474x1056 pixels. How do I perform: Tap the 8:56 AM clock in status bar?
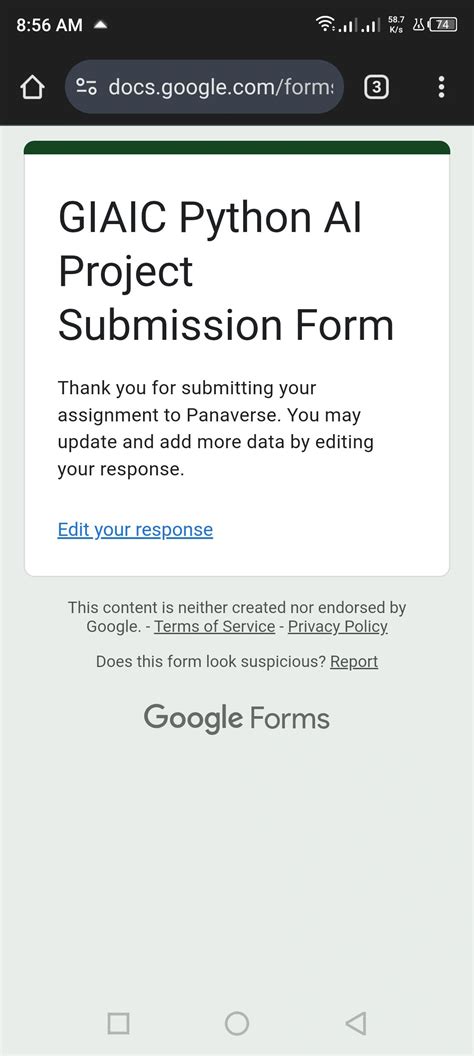coord(49,25)
